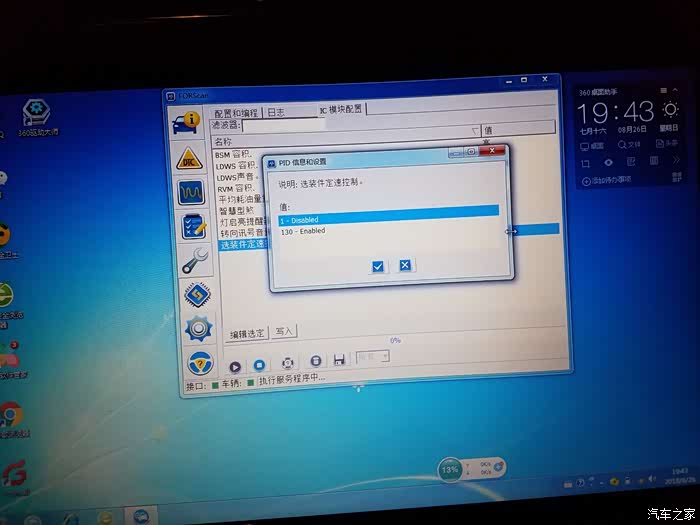Click the FORScan taskbar button

pyautogui.click(x=141, y=515)
